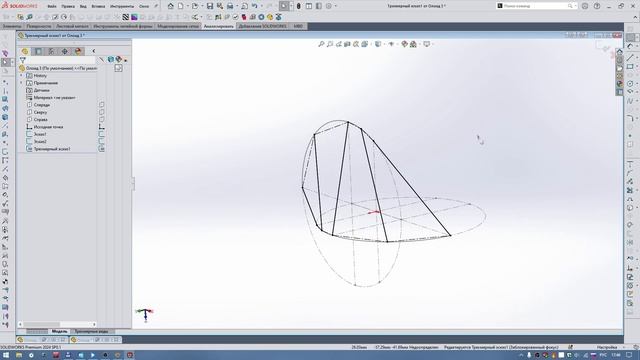The height and width of the screenshot is (360, 640).
Task: Activate the Select cursor tool in top bar
Action: [284, 6]
